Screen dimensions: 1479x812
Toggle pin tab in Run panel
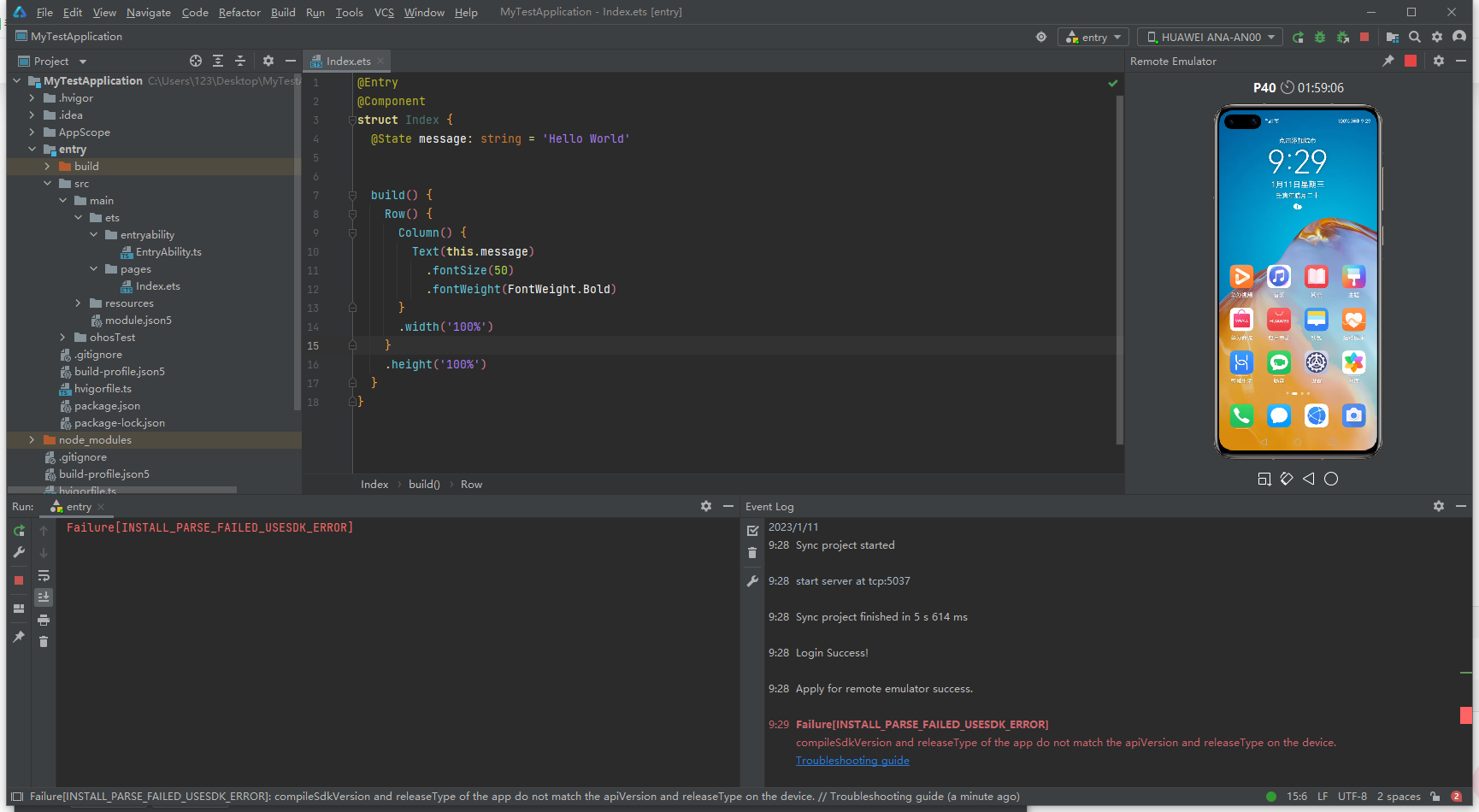pyautogui.click(x=19, y=637)
